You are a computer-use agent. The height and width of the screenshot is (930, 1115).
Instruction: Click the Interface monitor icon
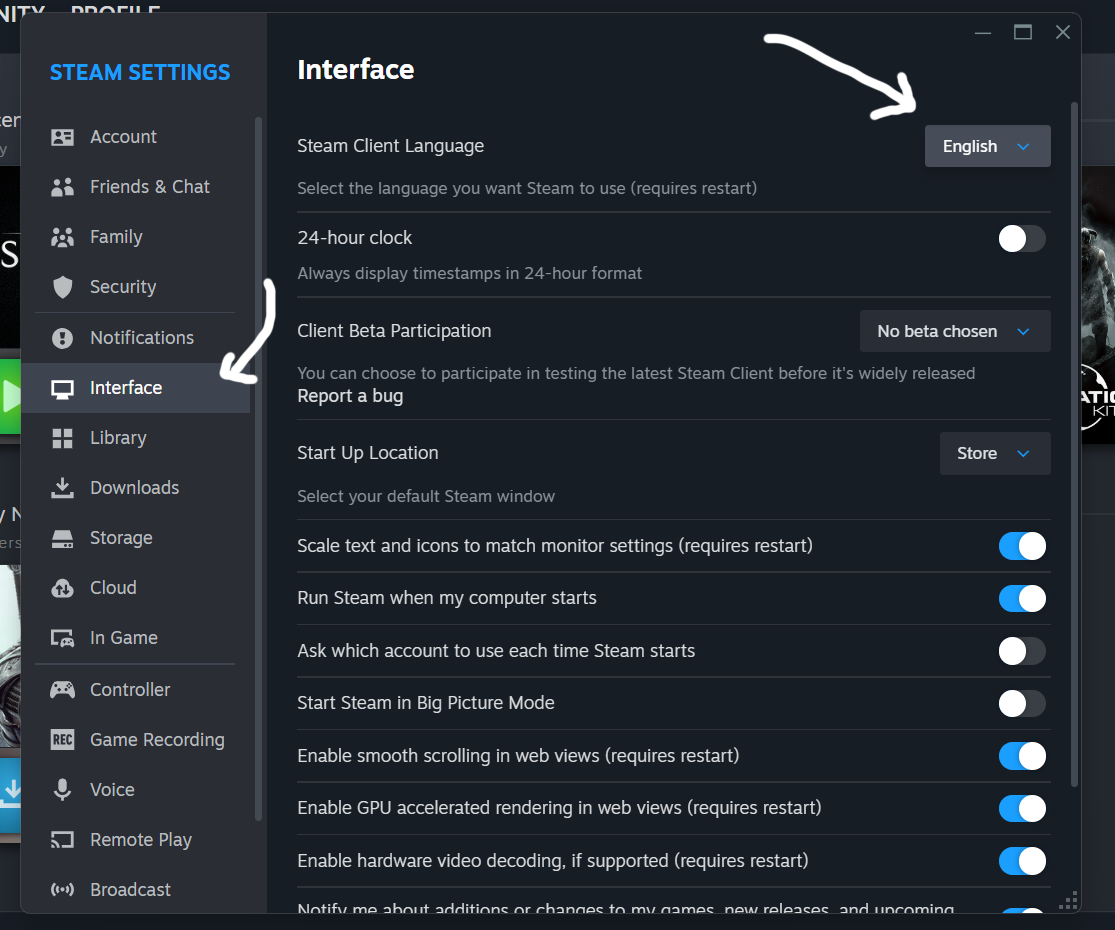point(63,389)
